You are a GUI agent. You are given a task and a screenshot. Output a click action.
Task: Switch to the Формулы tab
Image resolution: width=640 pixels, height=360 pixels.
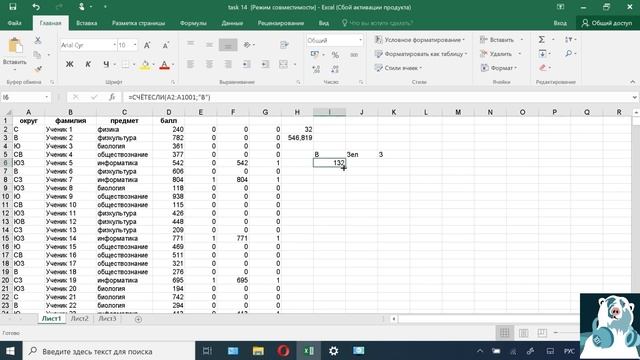pos(193,23)
